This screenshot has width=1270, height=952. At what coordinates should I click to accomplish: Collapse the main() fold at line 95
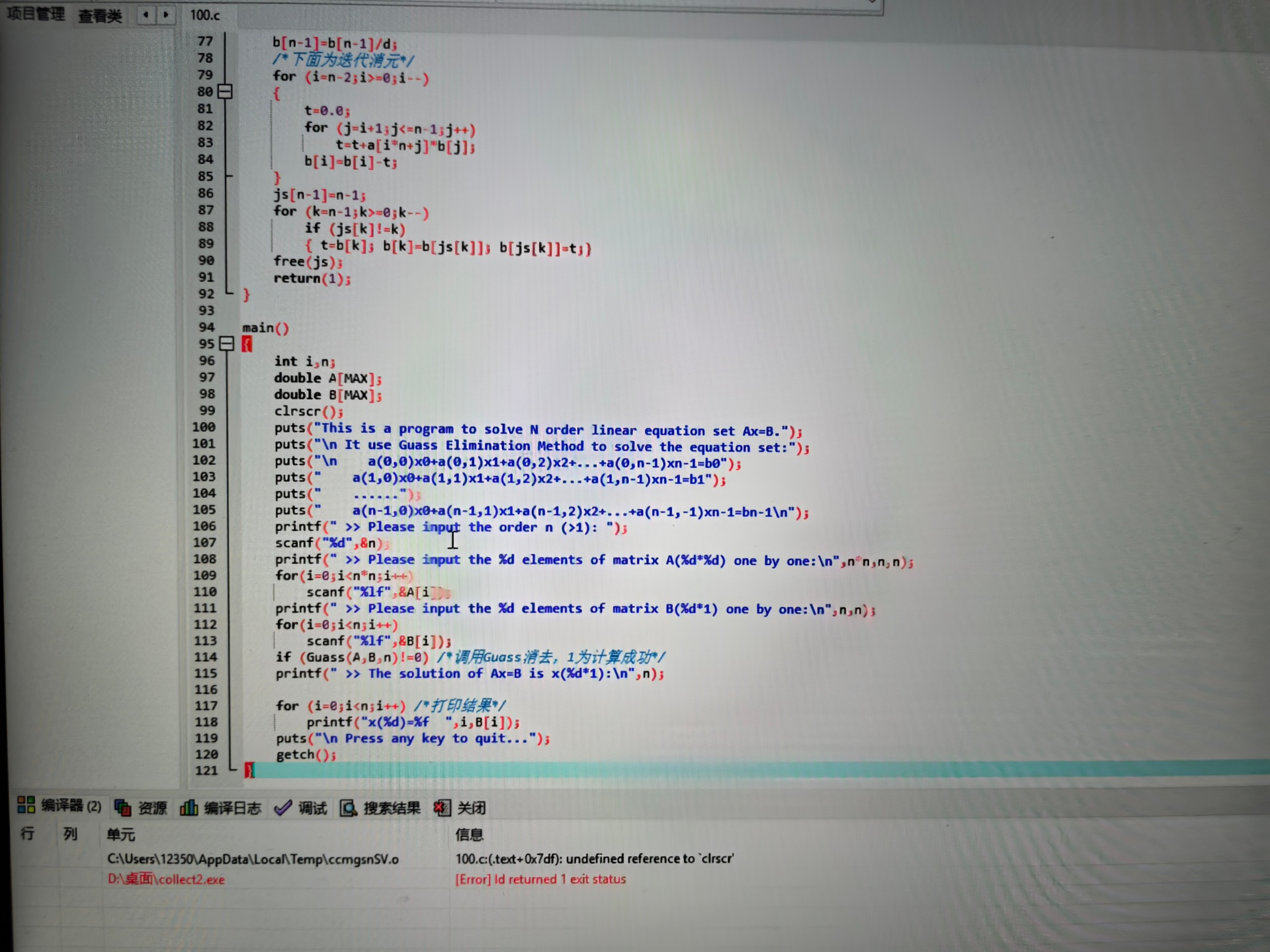(x=226, y=344)
